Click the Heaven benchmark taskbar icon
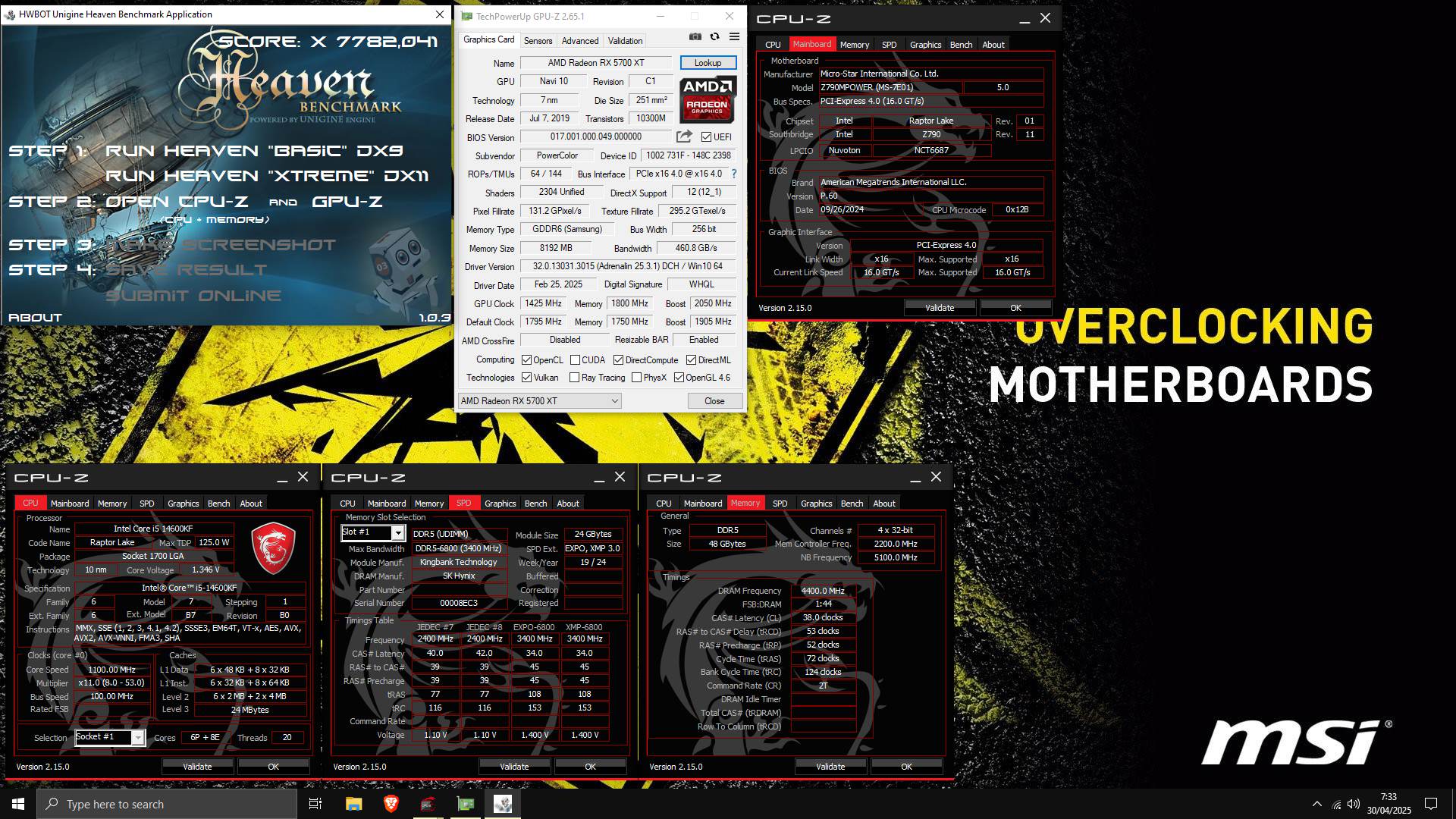The width and height of the screenshot is (1456, 819). tap(503, 804)
